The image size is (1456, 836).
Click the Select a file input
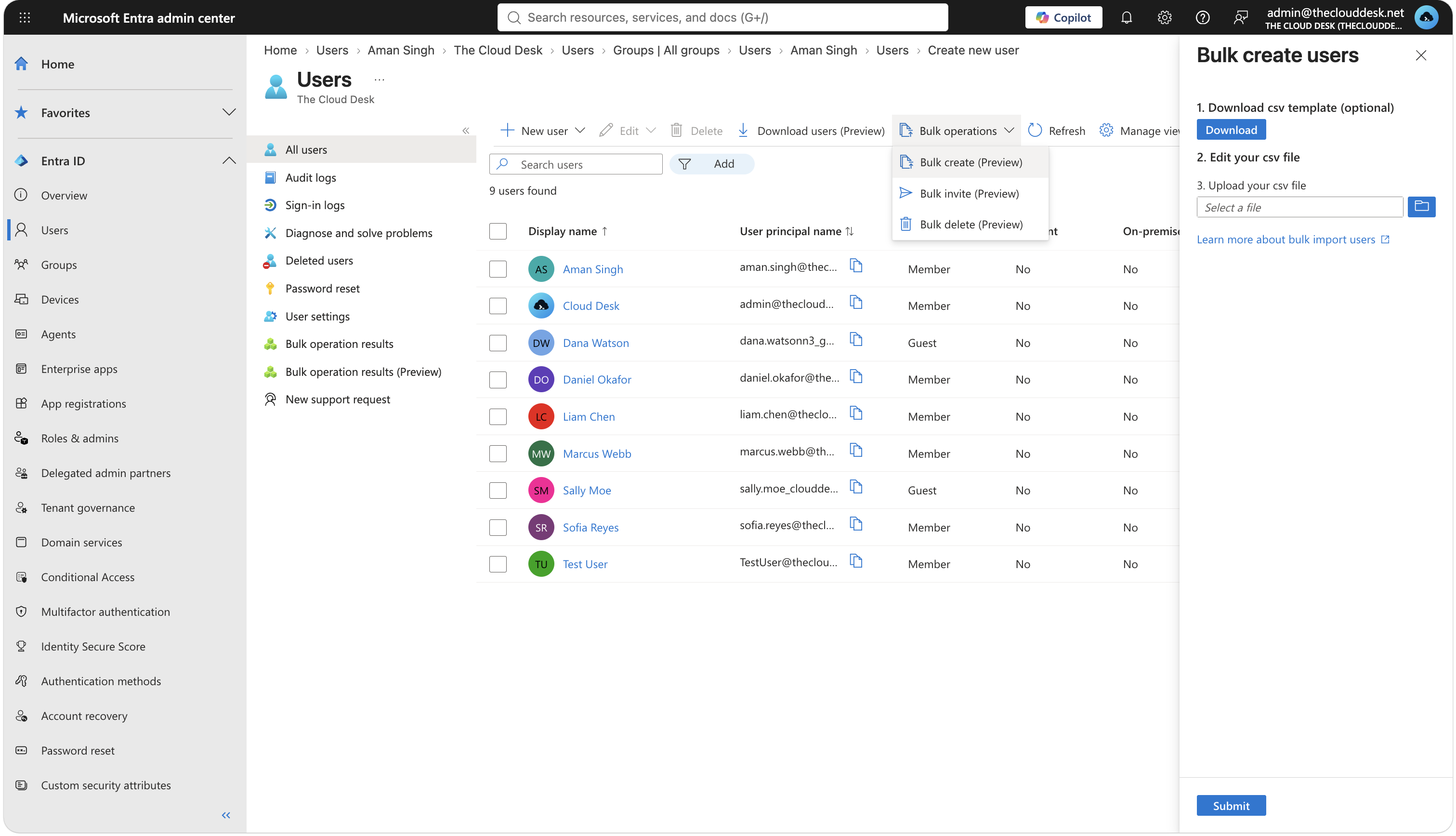tap(1299, 207)
